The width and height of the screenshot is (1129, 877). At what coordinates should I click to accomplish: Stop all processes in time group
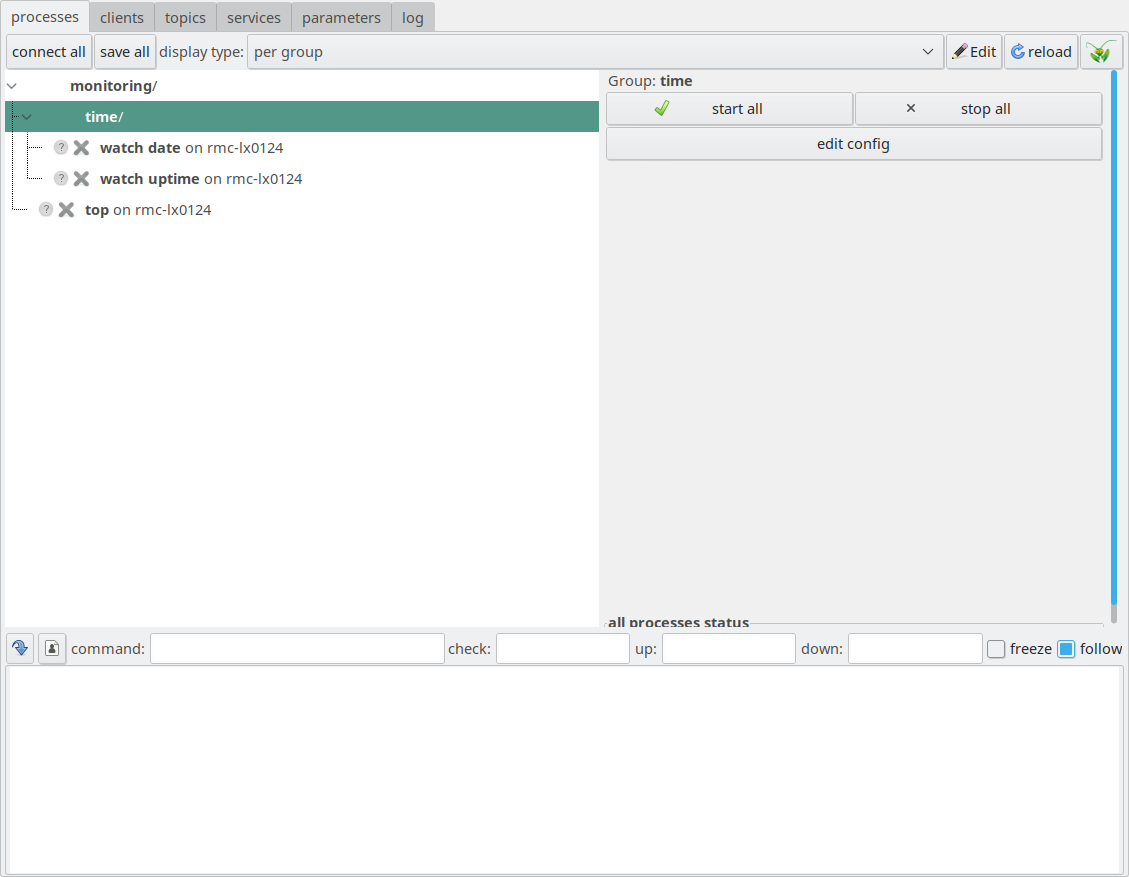point(979,109)
